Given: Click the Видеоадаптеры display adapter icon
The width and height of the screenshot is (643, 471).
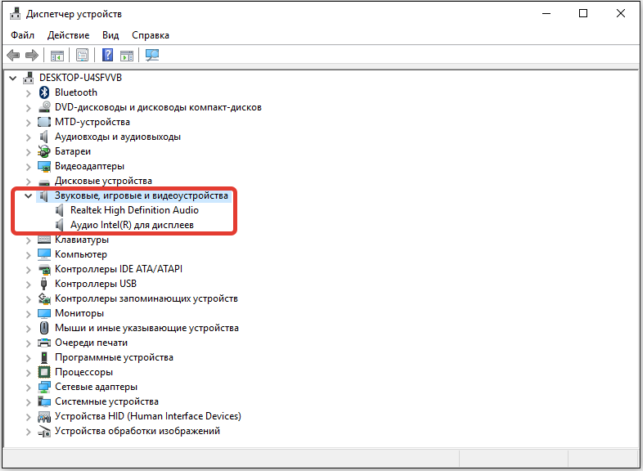Looking at the screenshot, I should point(44,166).
